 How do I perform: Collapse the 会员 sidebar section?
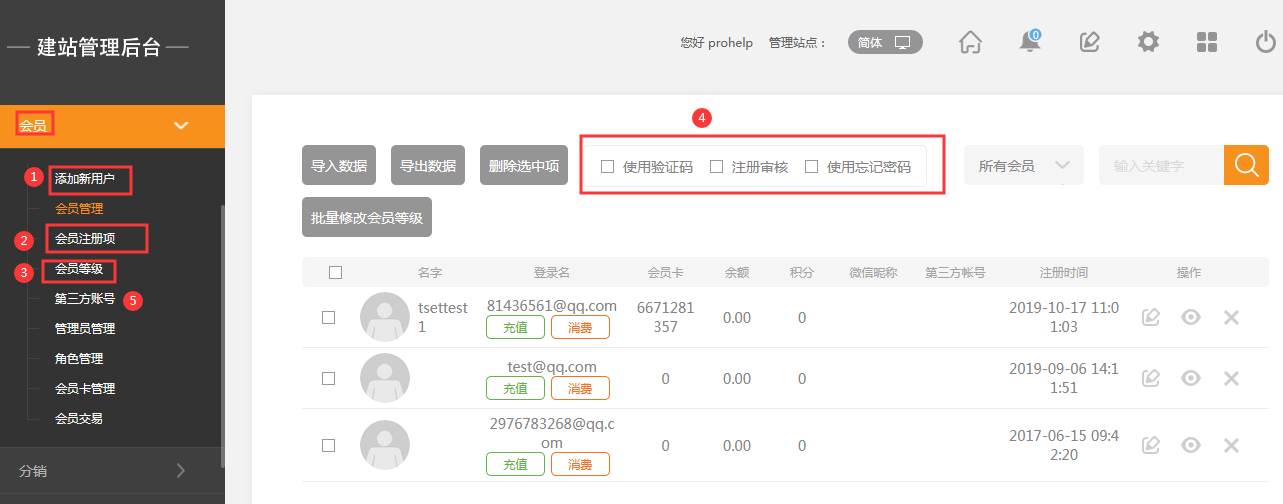[x=181, y=126]
